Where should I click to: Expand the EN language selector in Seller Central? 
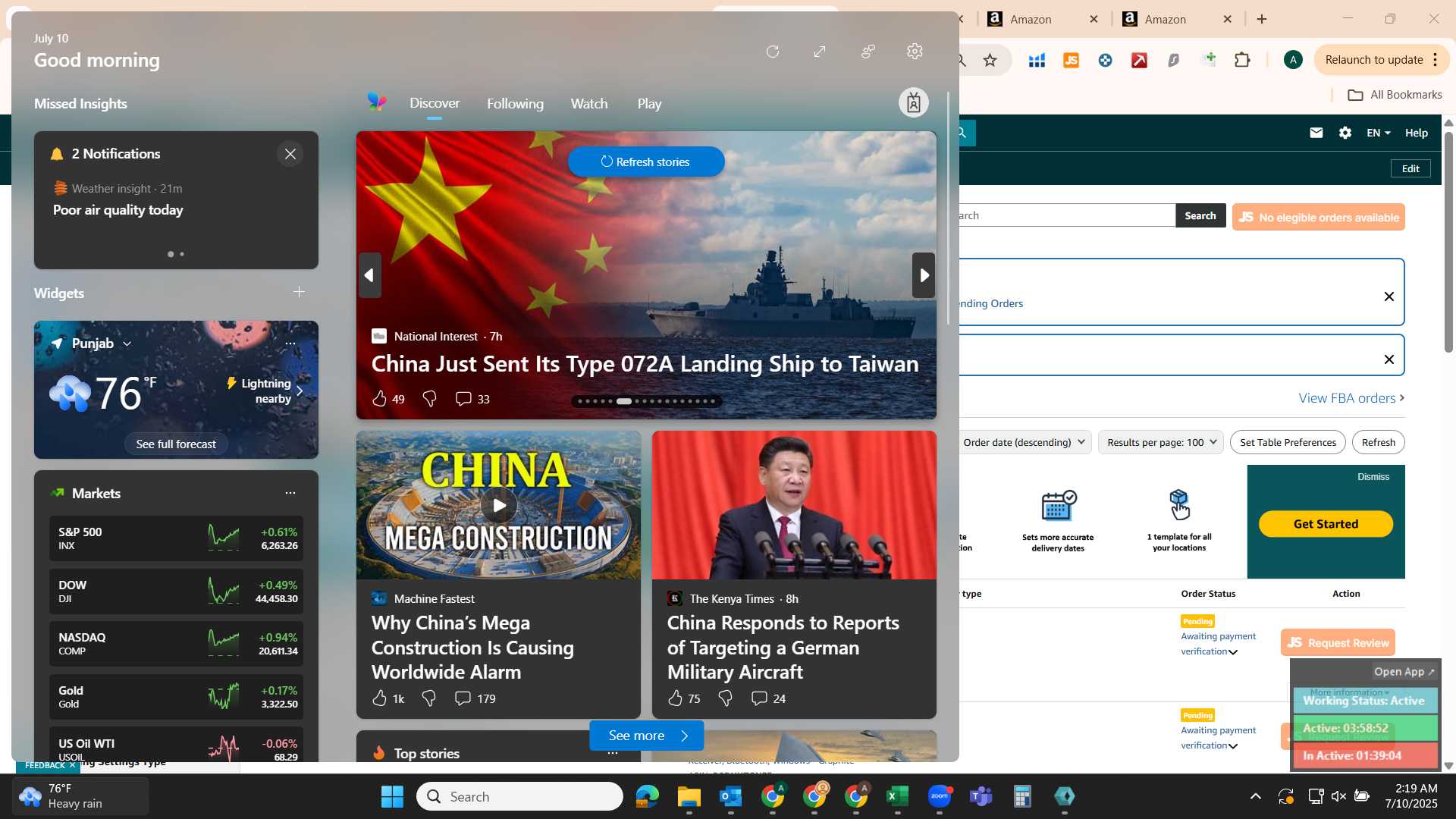(x=1379, y=133)
